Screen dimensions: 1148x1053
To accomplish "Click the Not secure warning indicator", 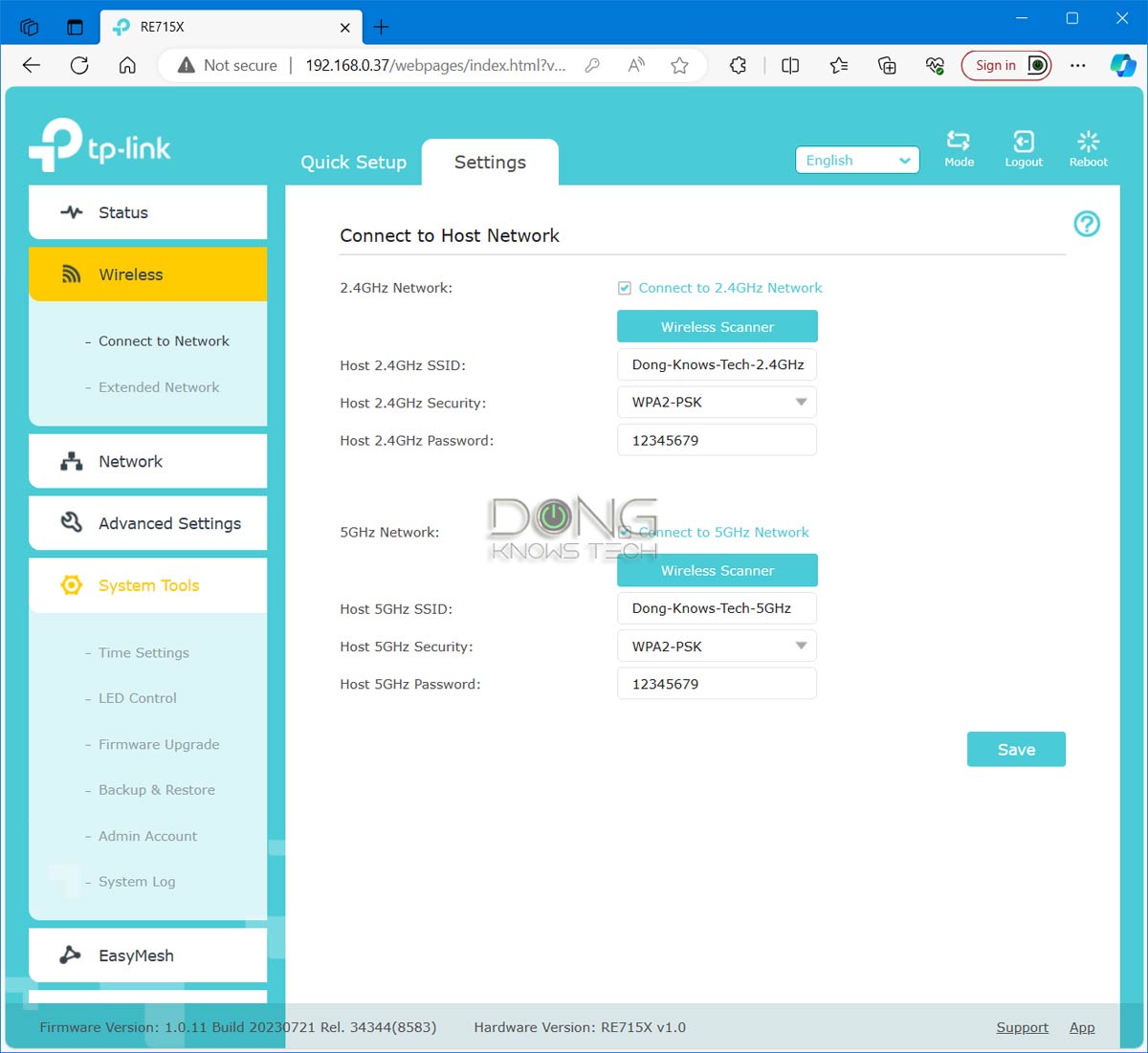I will [228, 65].
